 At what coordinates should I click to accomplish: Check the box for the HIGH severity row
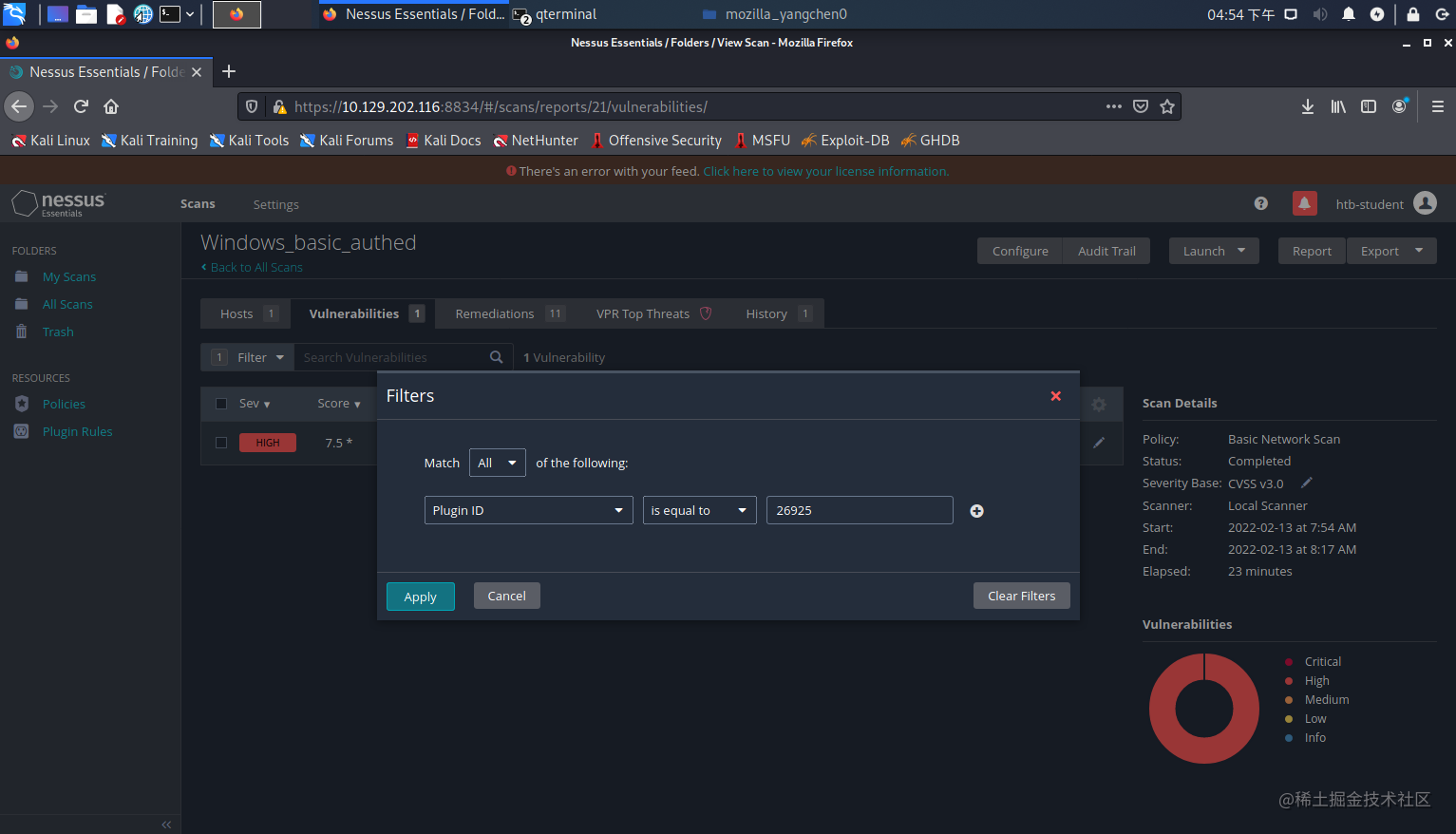coord(221,443)
